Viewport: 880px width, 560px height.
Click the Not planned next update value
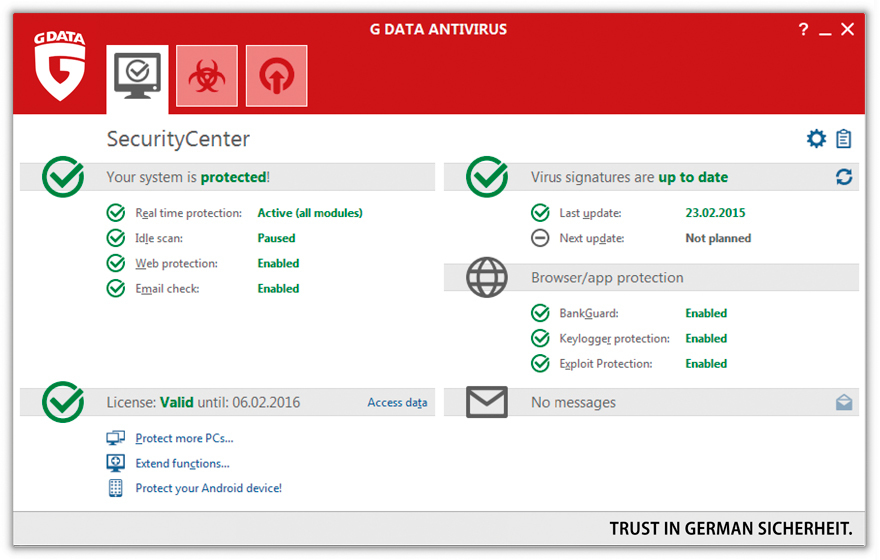718,238
